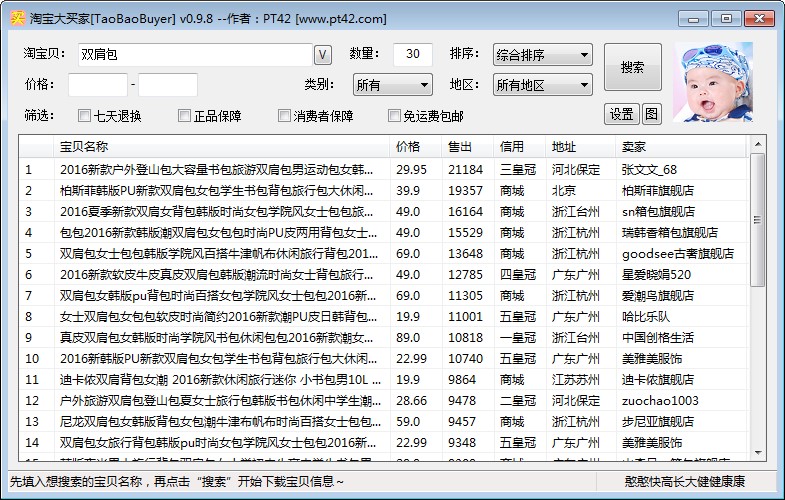Image resolution: width=785 pixels, height=500 pixels.
Task: Toggle the 正品保障 checkbox
Action: (x=185, y=116)
